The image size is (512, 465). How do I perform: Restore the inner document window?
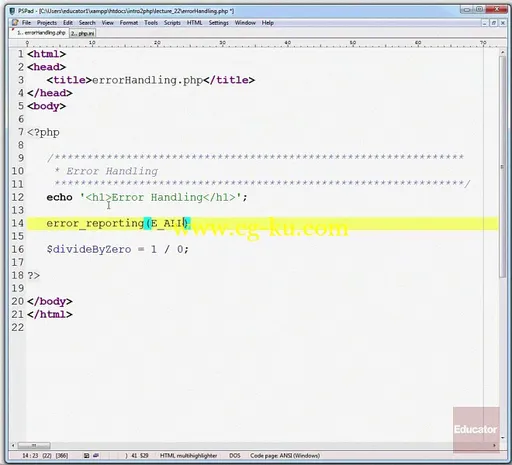click(494, 23)
